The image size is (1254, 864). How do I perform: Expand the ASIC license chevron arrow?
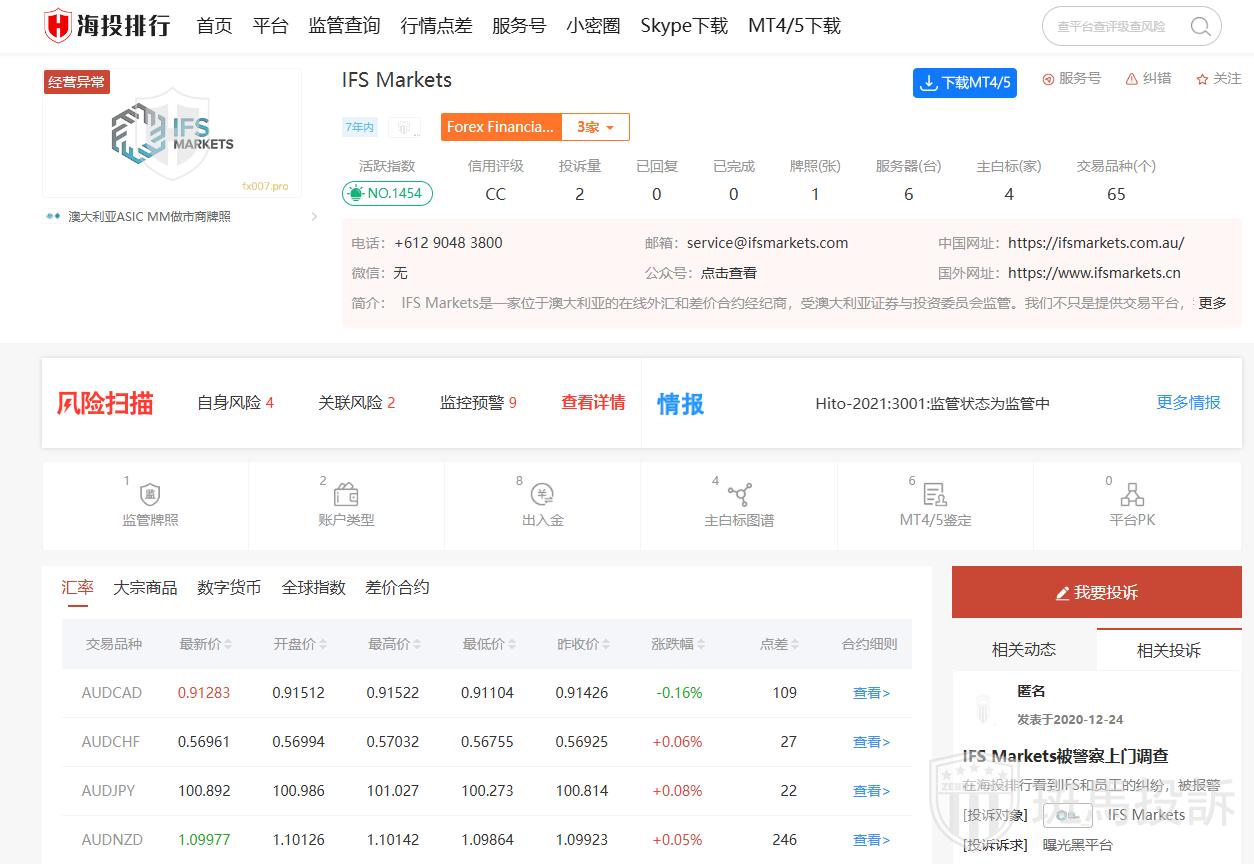[x=314, y=217]
